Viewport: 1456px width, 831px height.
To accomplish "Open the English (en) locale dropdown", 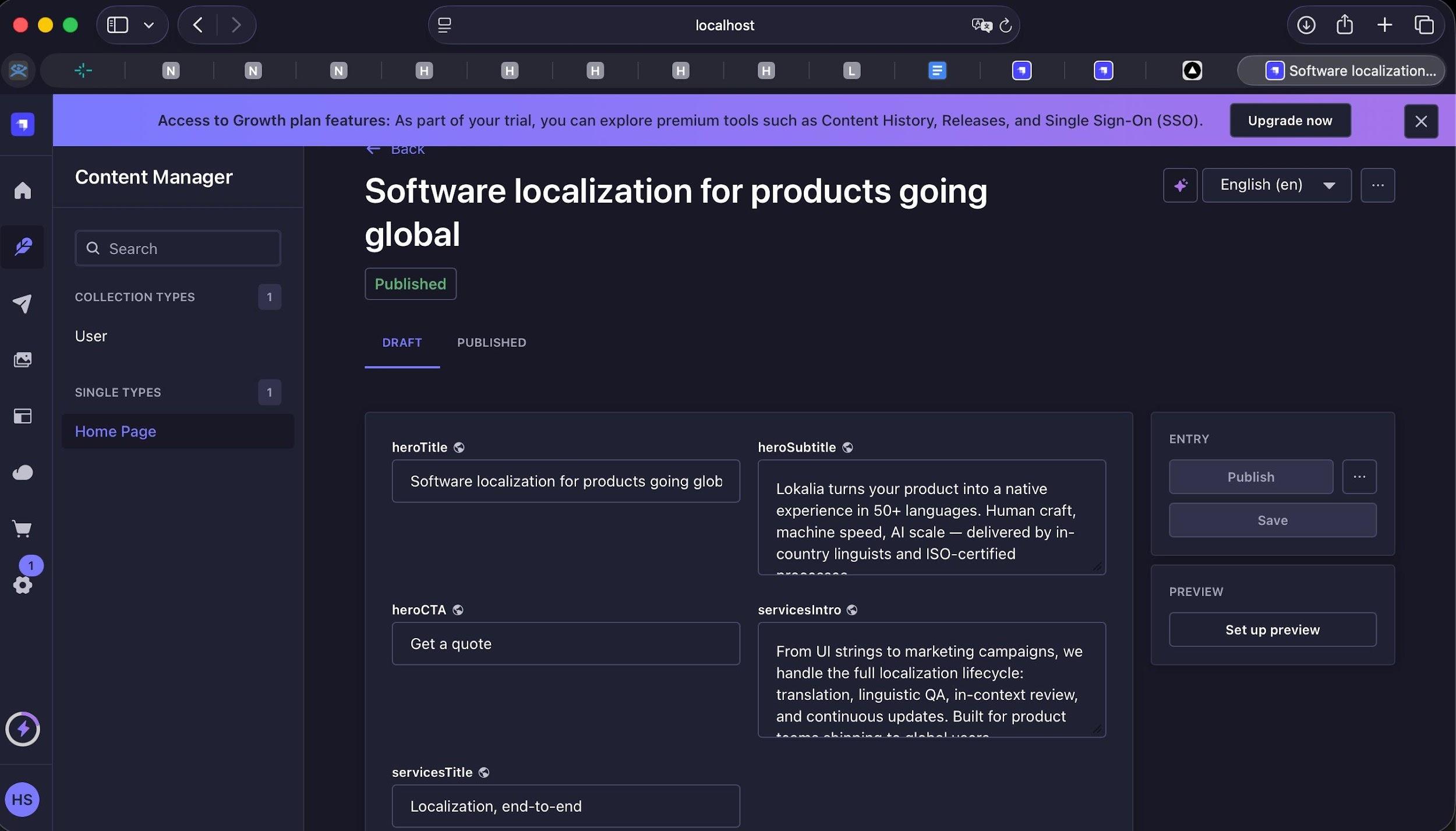I will (x=1277, y=185).
